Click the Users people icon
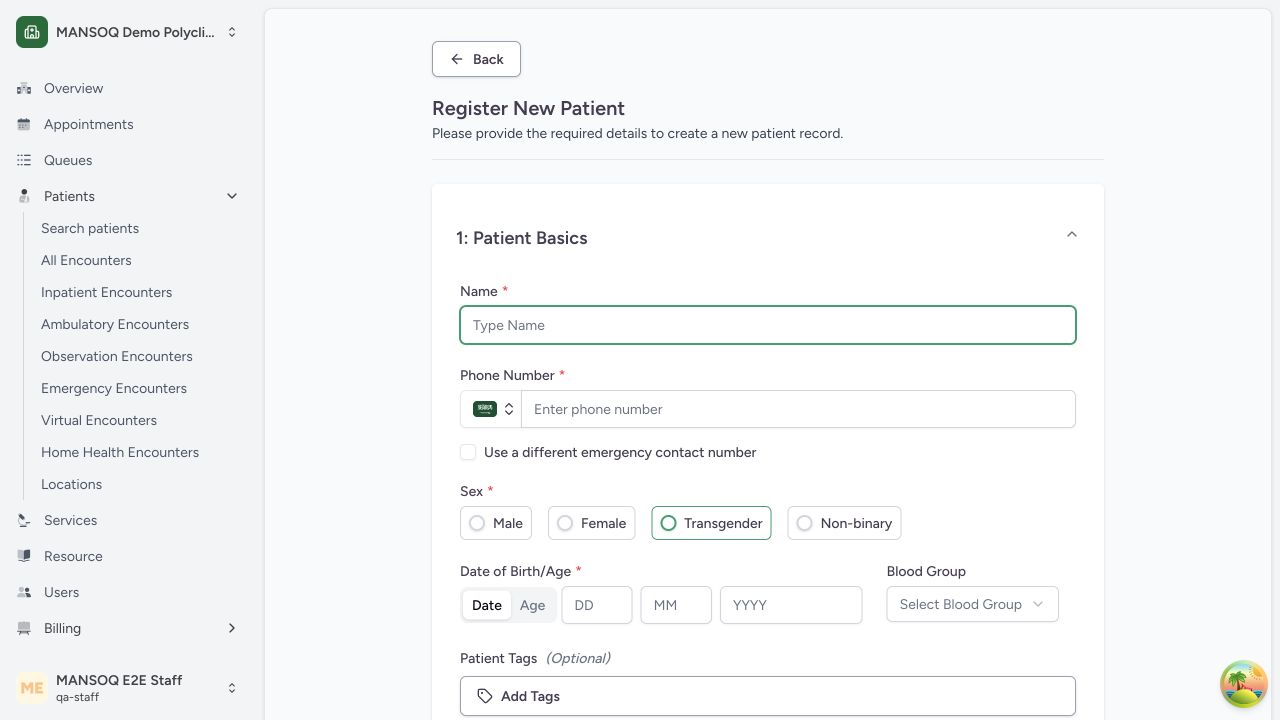The image size is (1280, 720). [x=24, y=592]
